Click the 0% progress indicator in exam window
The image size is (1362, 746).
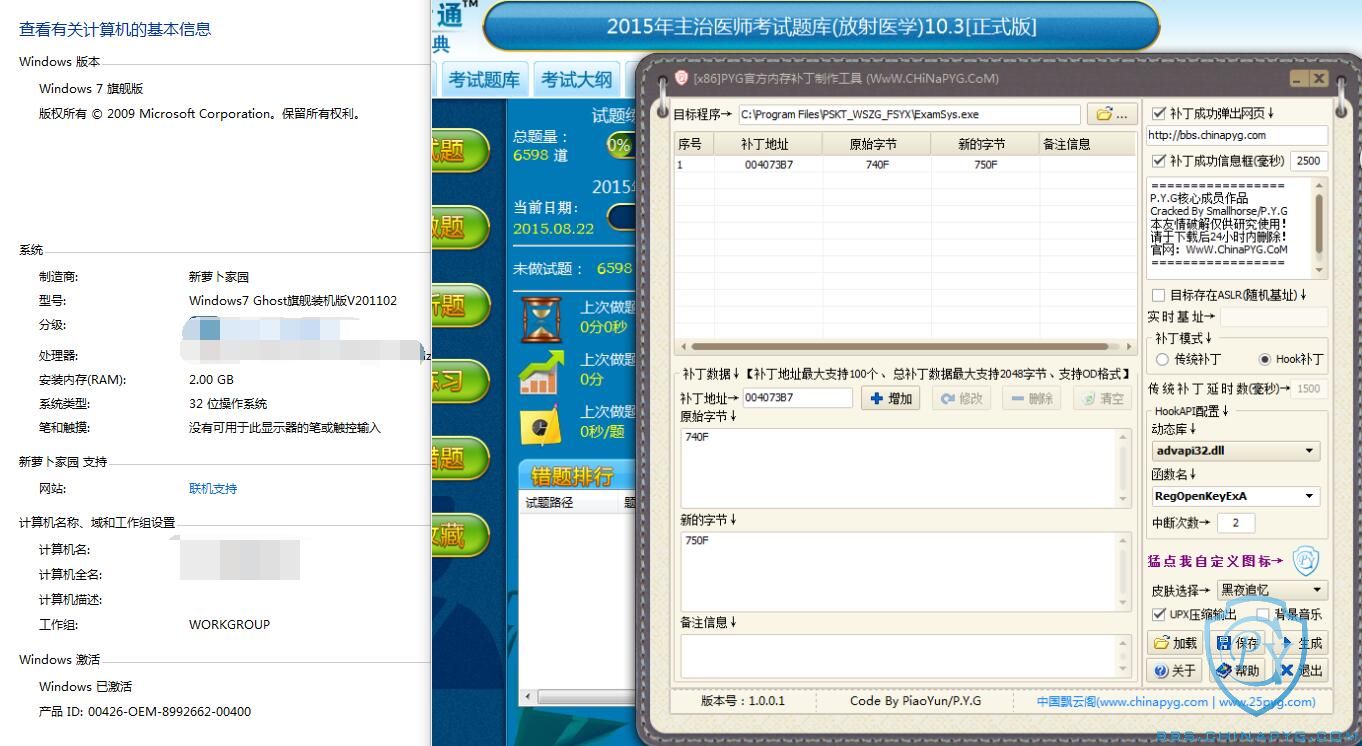[620, 145]
